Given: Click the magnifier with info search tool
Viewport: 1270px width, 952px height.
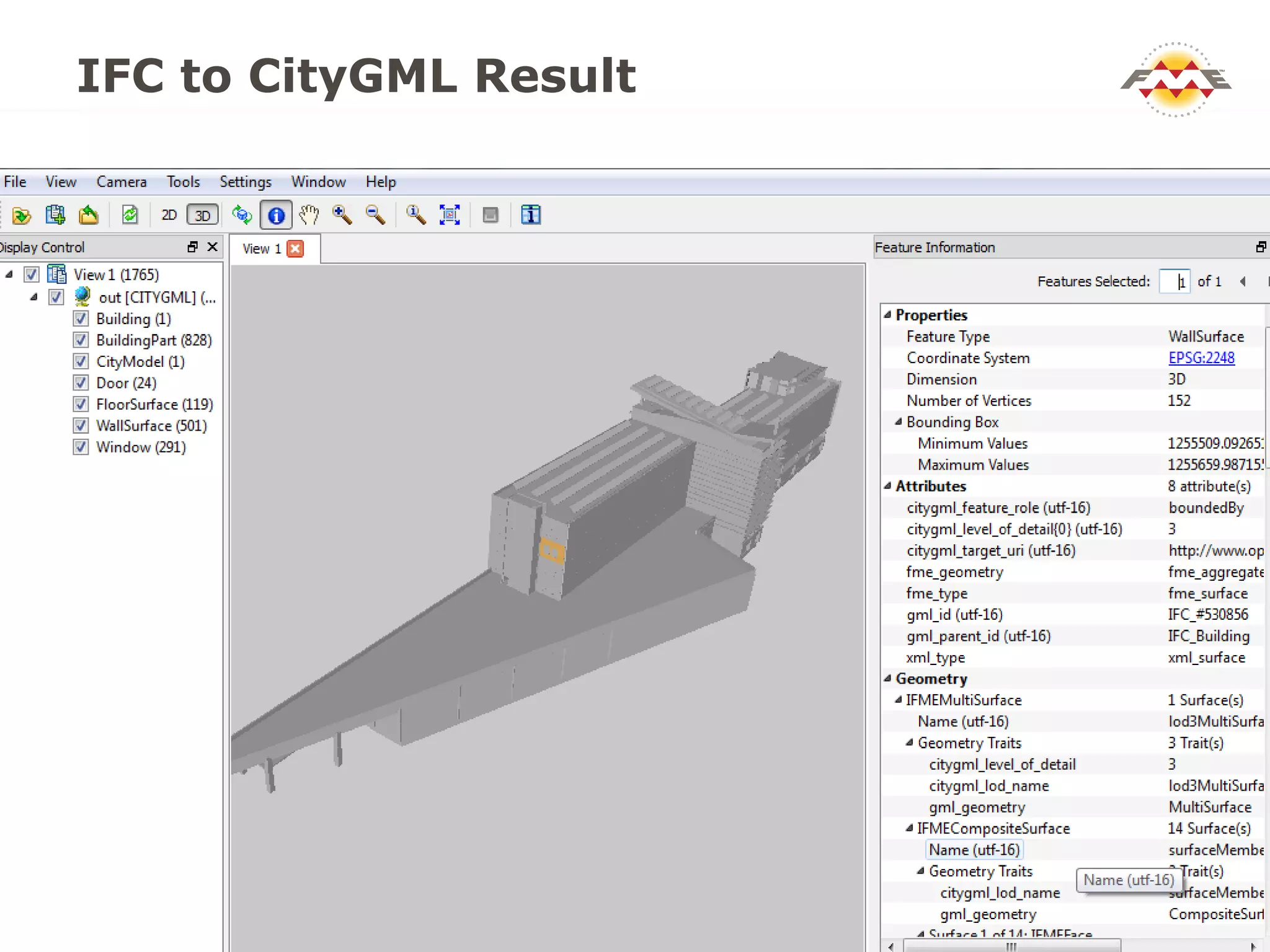Looking at the screenshot, I should [x=416, y=215].
